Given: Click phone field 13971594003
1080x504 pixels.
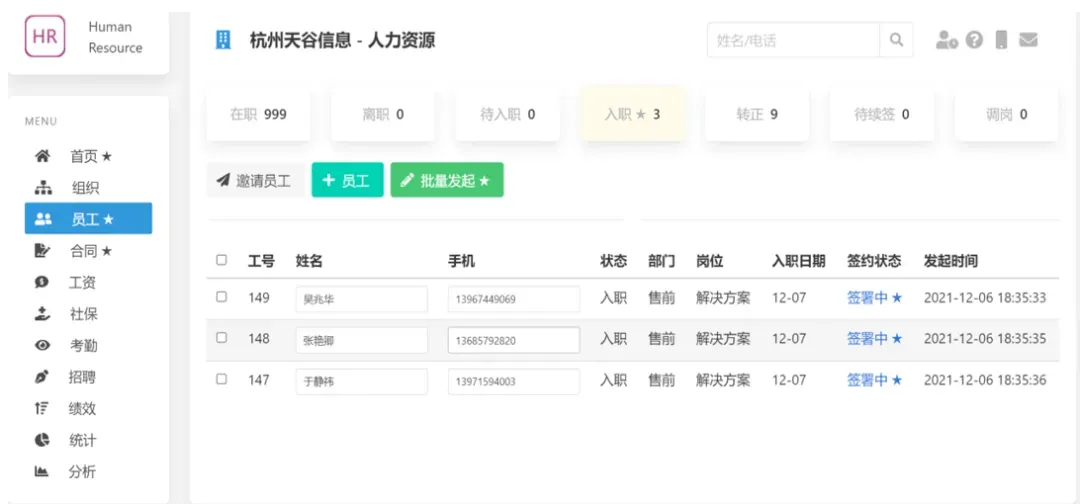Looking at the screenshot, I should (x=514, y=381).
